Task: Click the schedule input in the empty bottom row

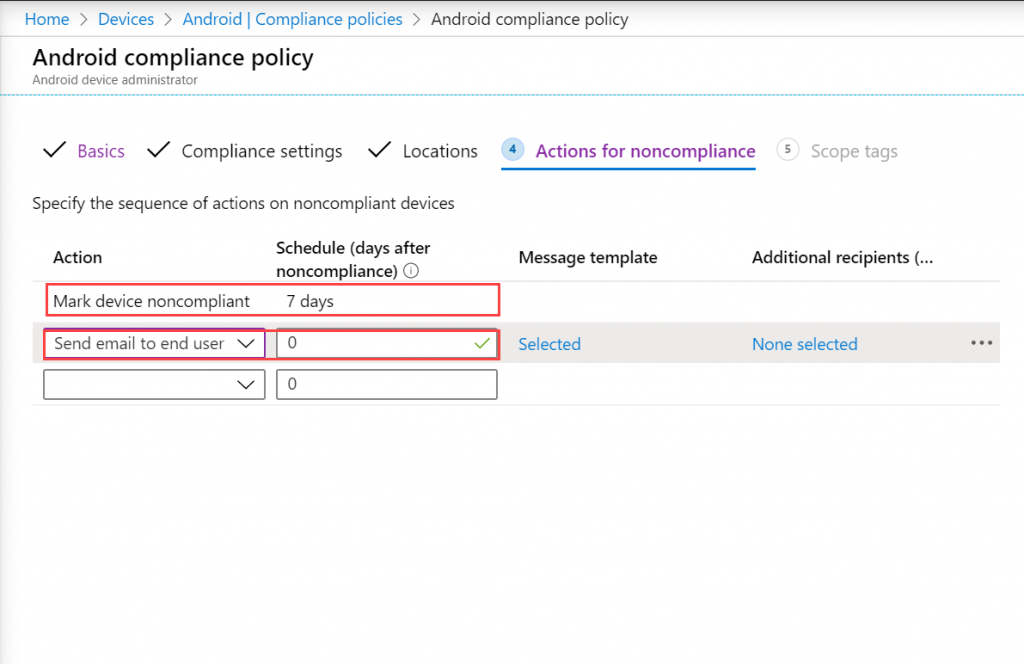Action: [x=386, y=384]
